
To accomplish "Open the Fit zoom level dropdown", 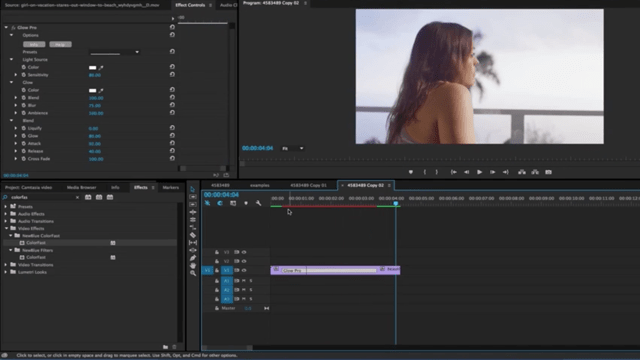I will [292, 149].
